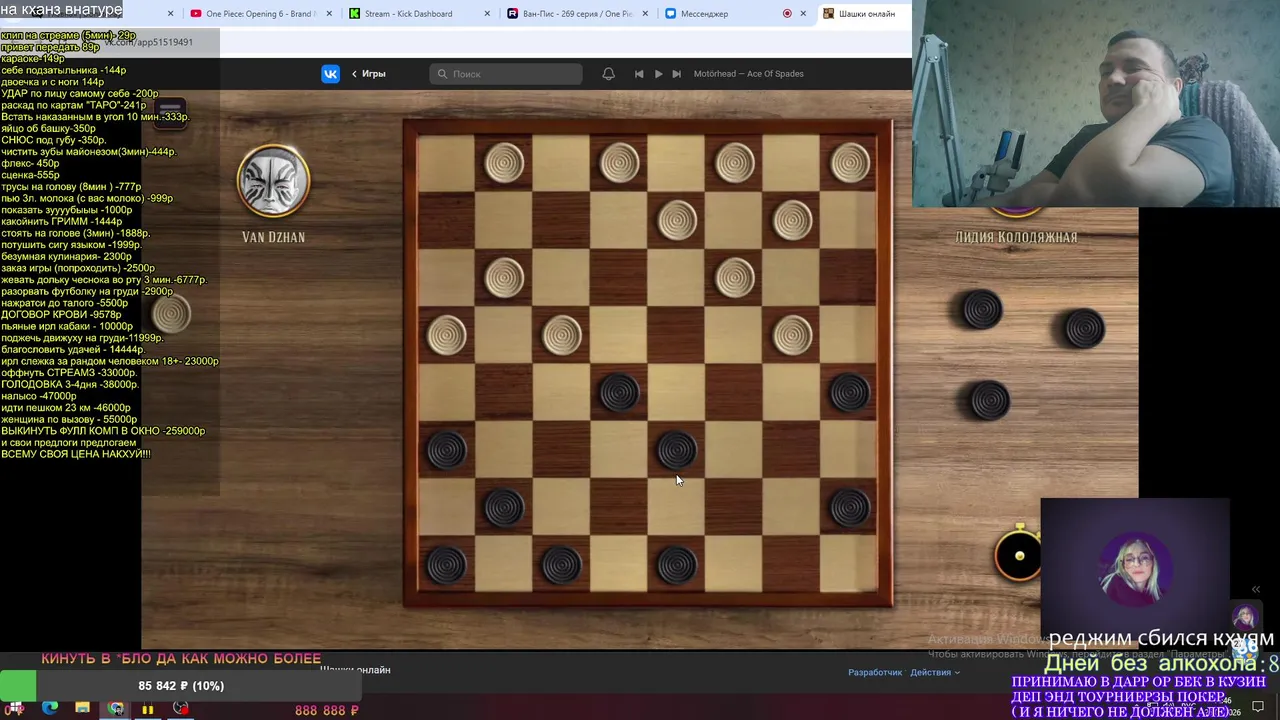This screenshot has height=720, width=1280.
Task: Open File Explorer from the taskbar
Action: tap(82, 709)
